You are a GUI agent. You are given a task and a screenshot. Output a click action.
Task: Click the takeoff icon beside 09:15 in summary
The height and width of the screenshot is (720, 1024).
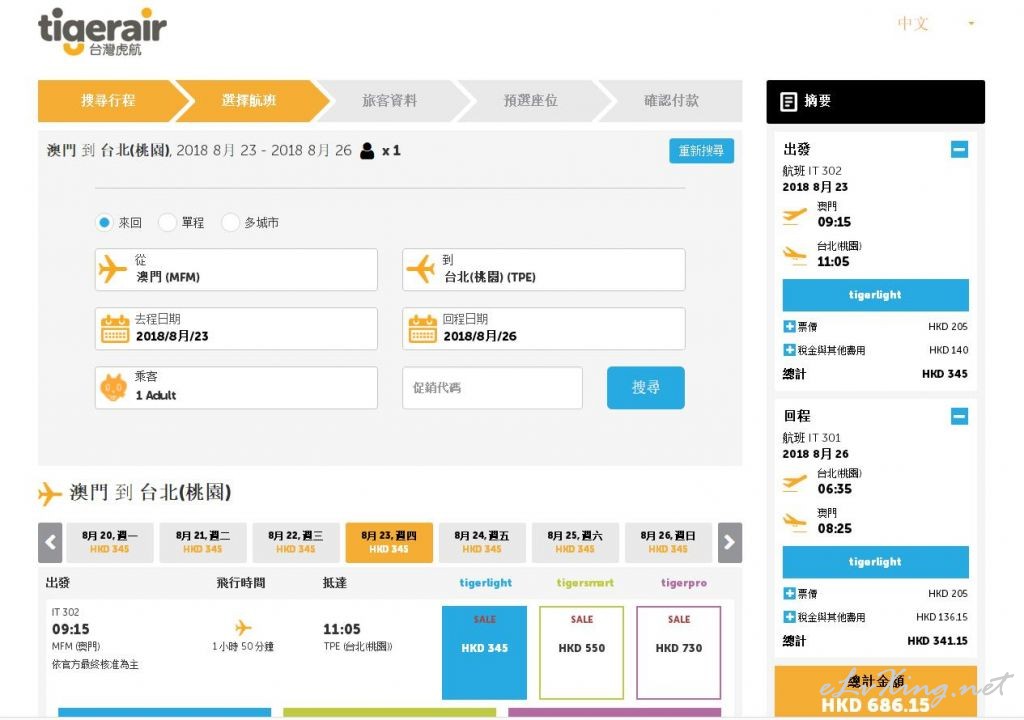tap(795, 215)
